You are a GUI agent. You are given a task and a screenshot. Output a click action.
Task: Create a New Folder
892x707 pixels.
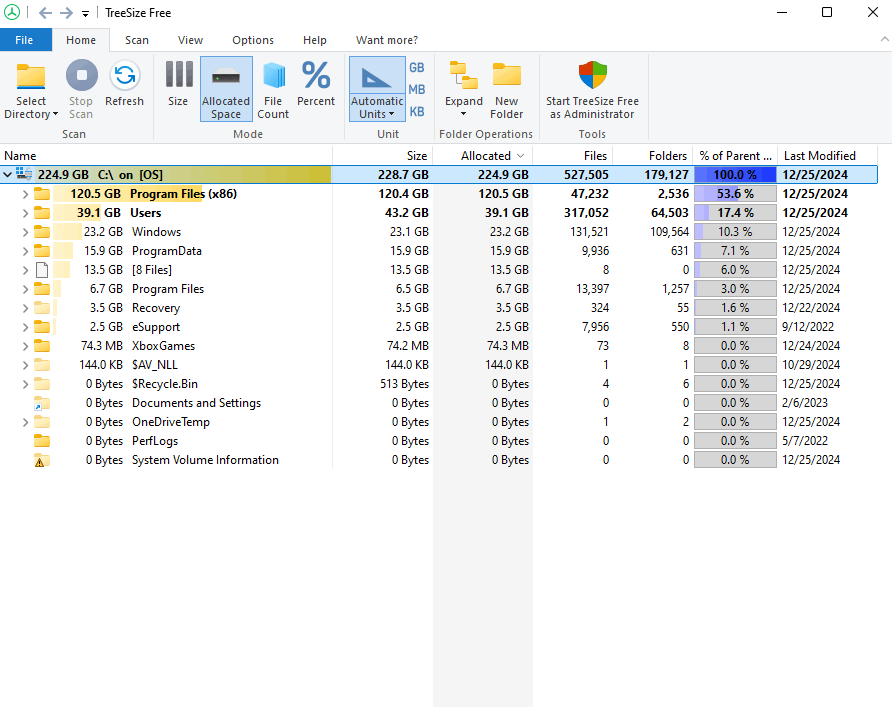(x=506, y=90)
